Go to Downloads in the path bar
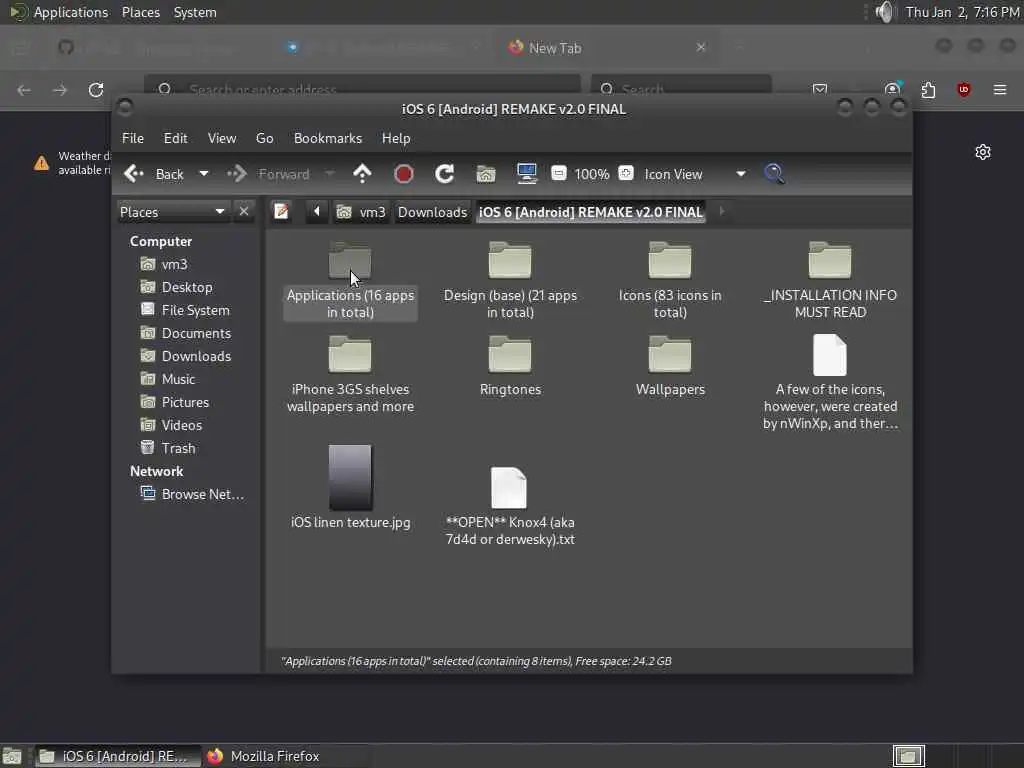Viewport: 1024px width, 768px height. point(432,212)
